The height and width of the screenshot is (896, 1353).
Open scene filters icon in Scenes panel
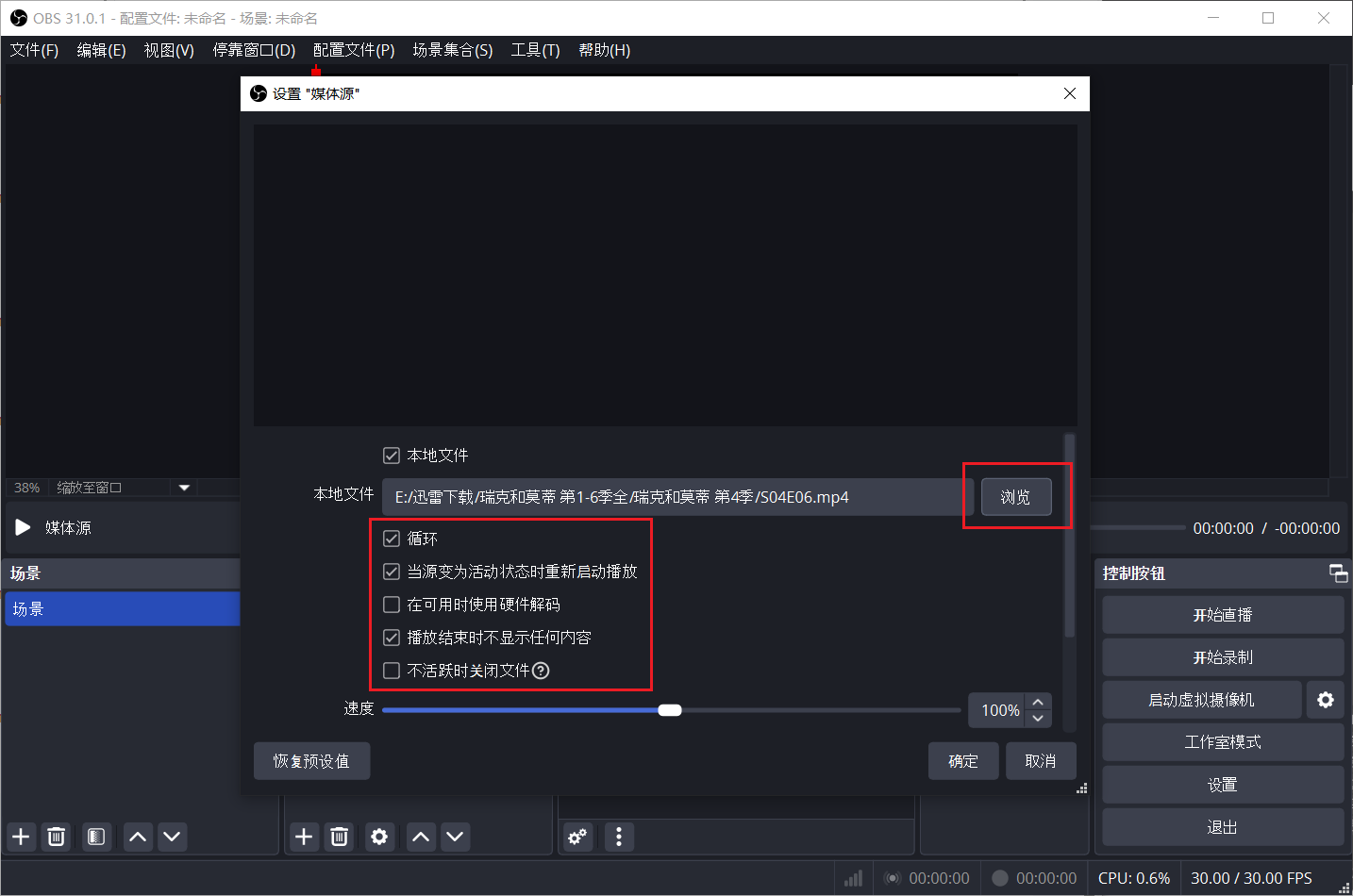[96, 837]
